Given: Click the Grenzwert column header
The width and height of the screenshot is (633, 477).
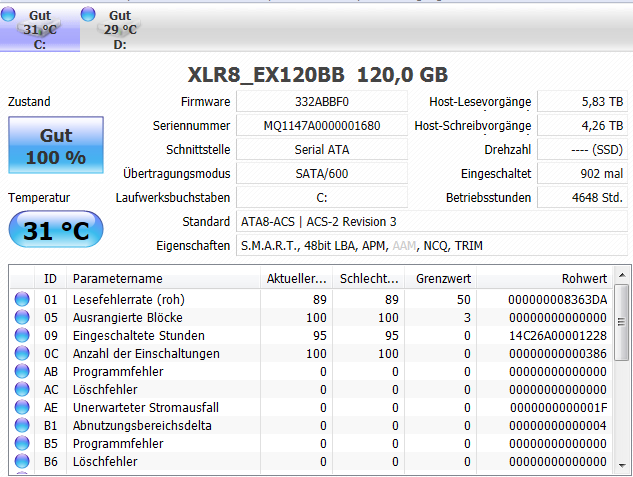Looking at the screenshot, I should (x=441, y=278).
